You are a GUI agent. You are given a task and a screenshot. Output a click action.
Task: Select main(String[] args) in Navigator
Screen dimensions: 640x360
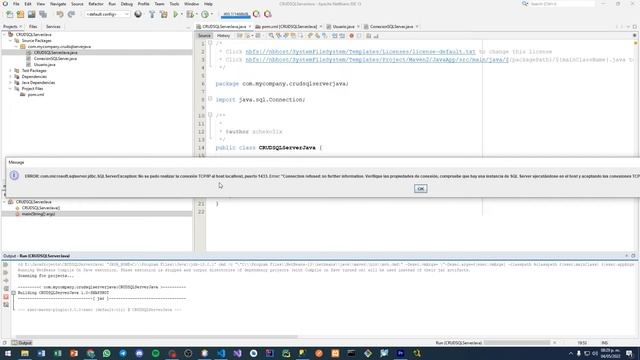(x=38, y=214)
